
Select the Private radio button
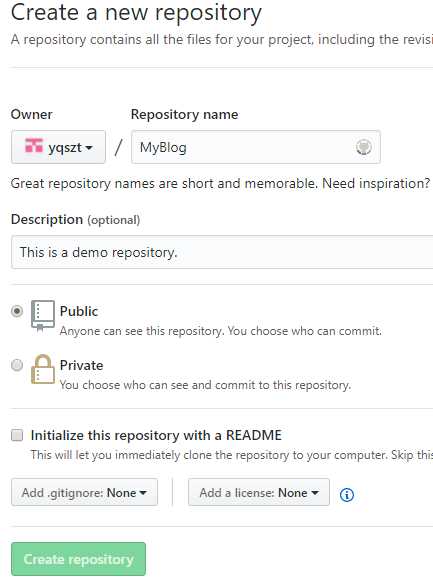pos(17,365)
